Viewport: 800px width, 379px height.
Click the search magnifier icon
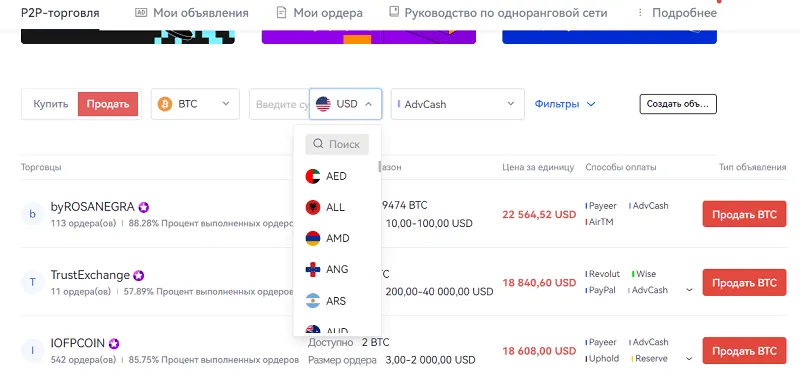point(318,144)
